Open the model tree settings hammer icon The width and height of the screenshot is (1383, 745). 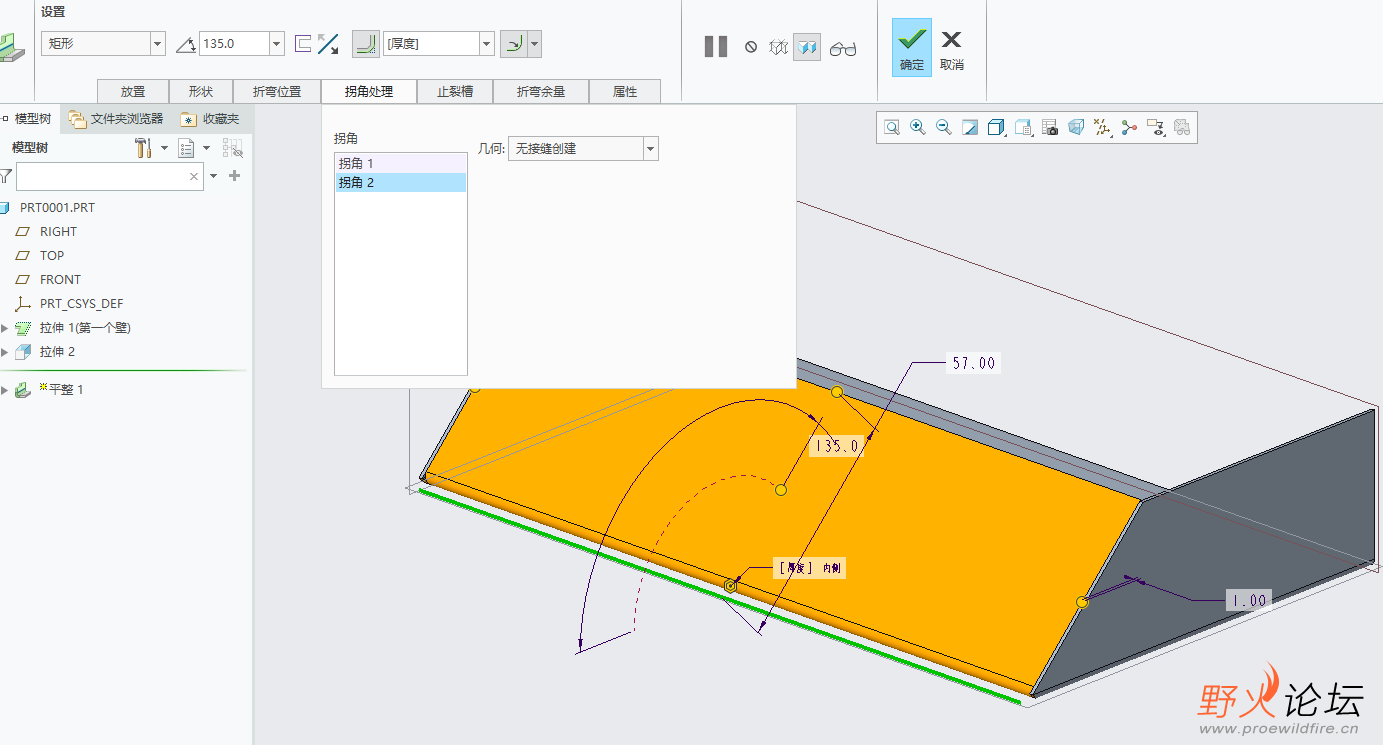coord(143,148)
